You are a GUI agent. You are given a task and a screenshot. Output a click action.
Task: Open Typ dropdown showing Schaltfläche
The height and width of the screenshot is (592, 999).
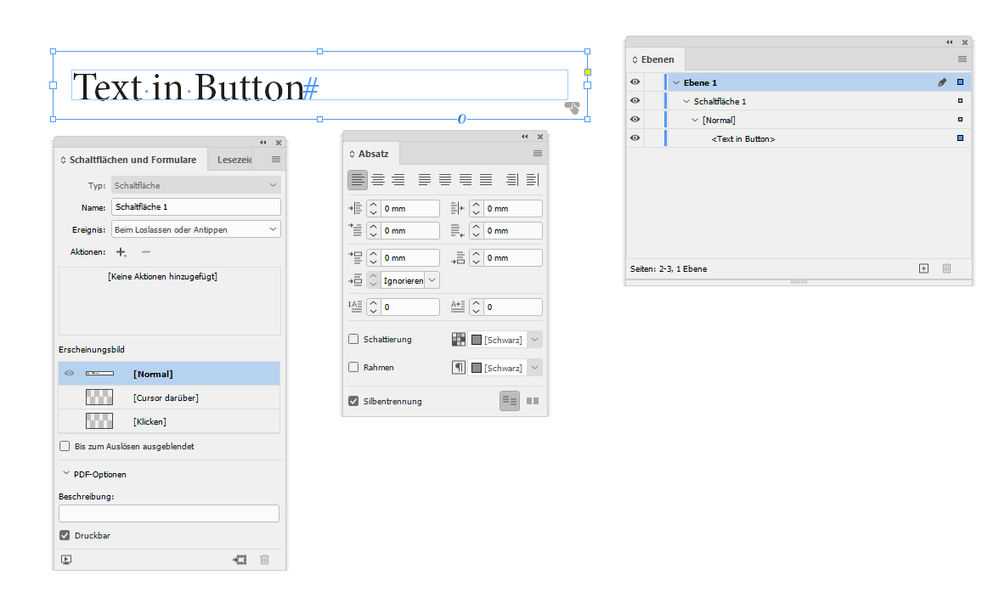click(x=196, y=185)
